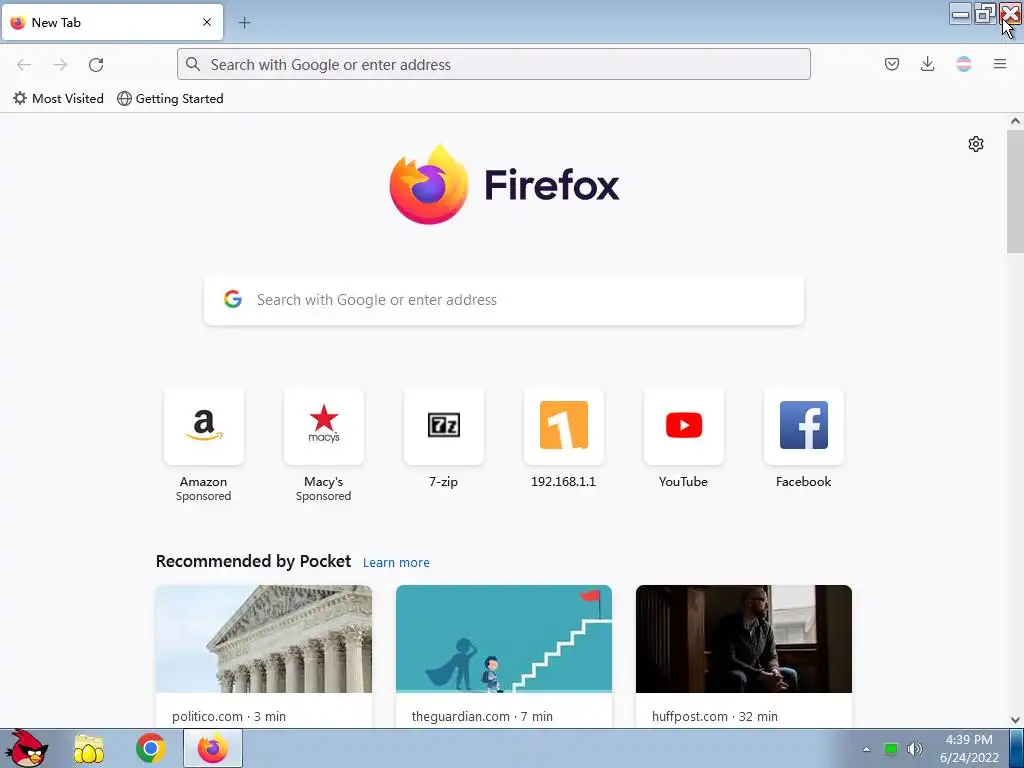1024x768 pixels.
Task: Open the Save to Pocket icon
Action: (891, 64)
